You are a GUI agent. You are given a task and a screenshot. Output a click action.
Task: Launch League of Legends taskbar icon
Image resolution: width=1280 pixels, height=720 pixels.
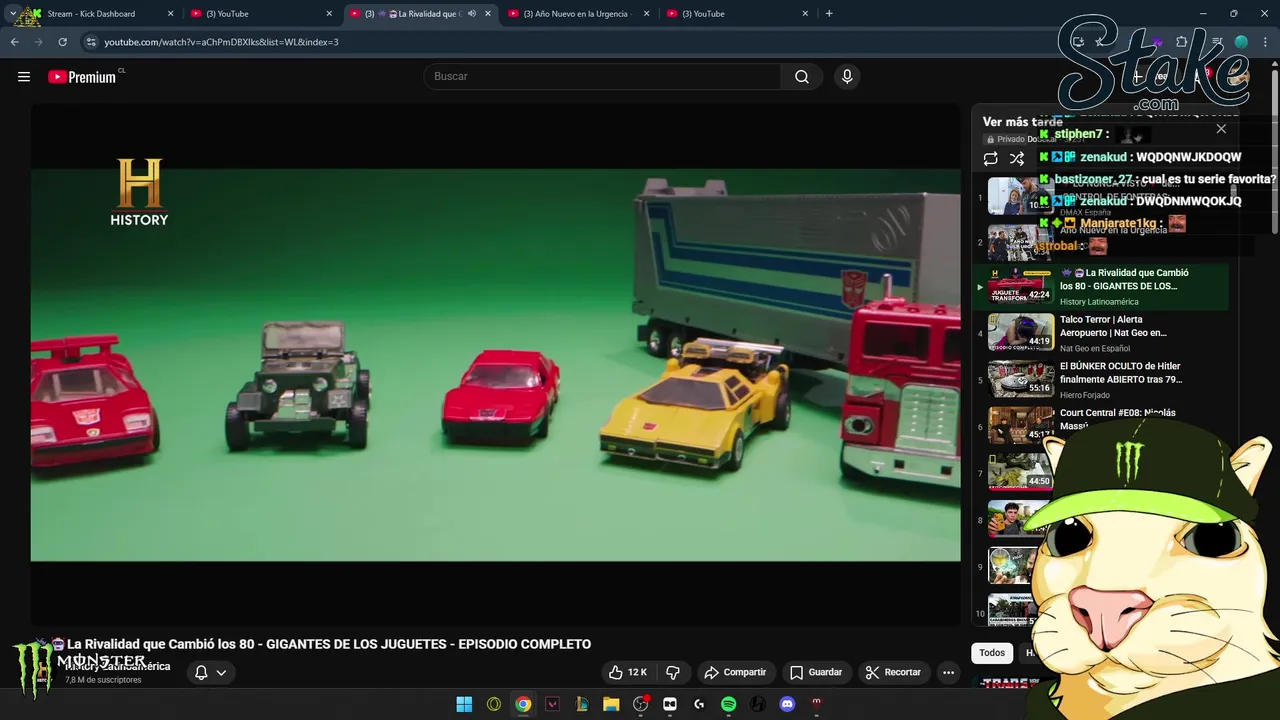click(581, 704)
